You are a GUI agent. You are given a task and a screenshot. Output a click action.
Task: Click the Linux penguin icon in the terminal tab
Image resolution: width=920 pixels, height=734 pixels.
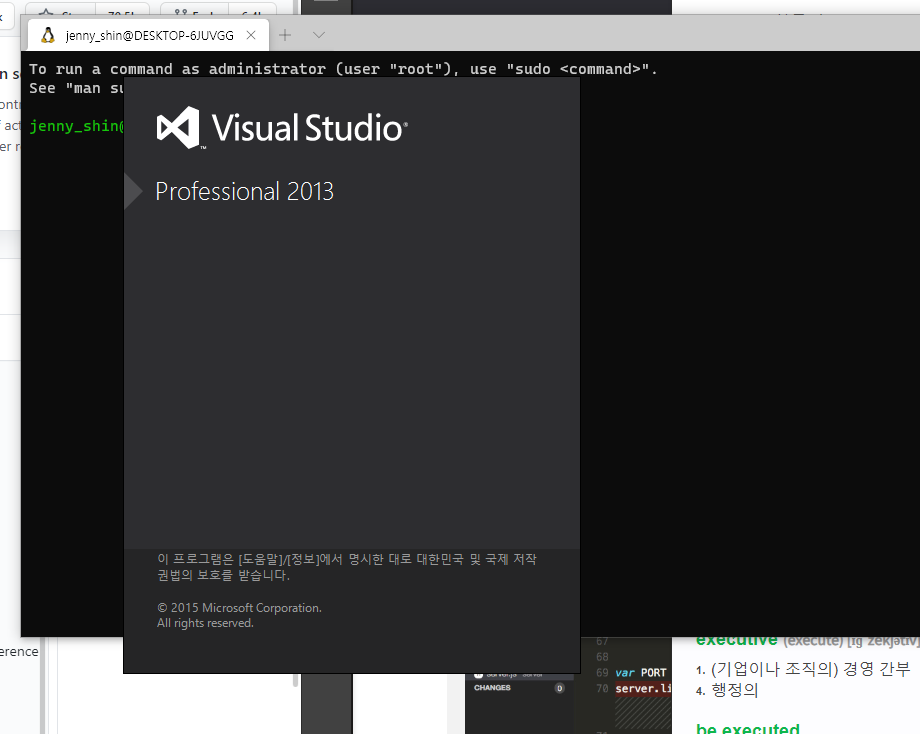48,35
